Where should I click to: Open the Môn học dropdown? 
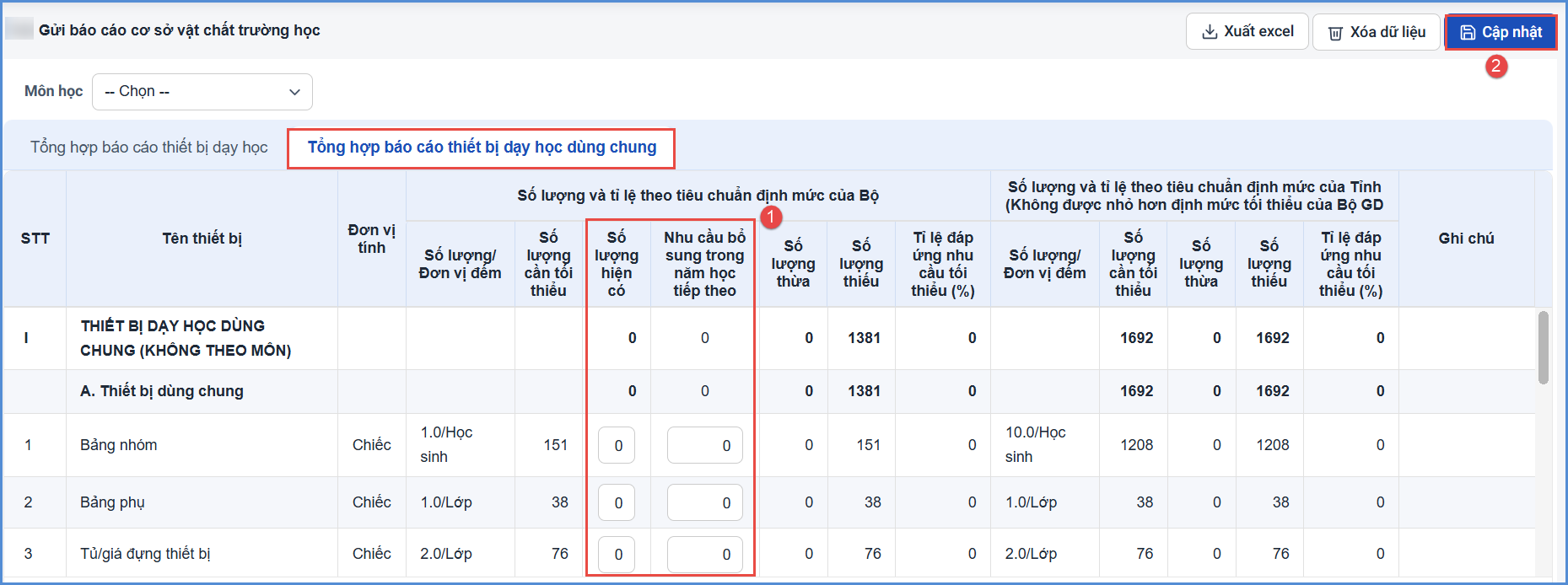coord(202,91)
